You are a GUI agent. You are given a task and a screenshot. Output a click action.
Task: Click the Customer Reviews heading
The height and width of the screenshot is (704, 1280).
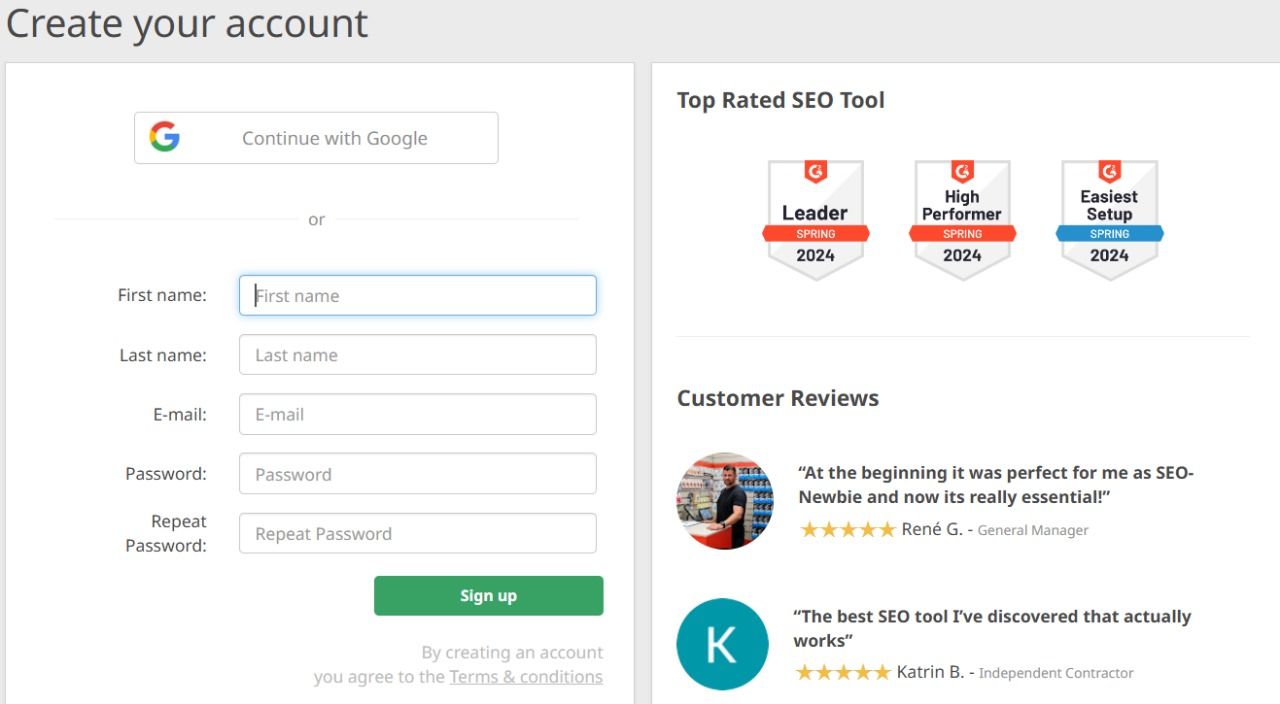point(778,398)
